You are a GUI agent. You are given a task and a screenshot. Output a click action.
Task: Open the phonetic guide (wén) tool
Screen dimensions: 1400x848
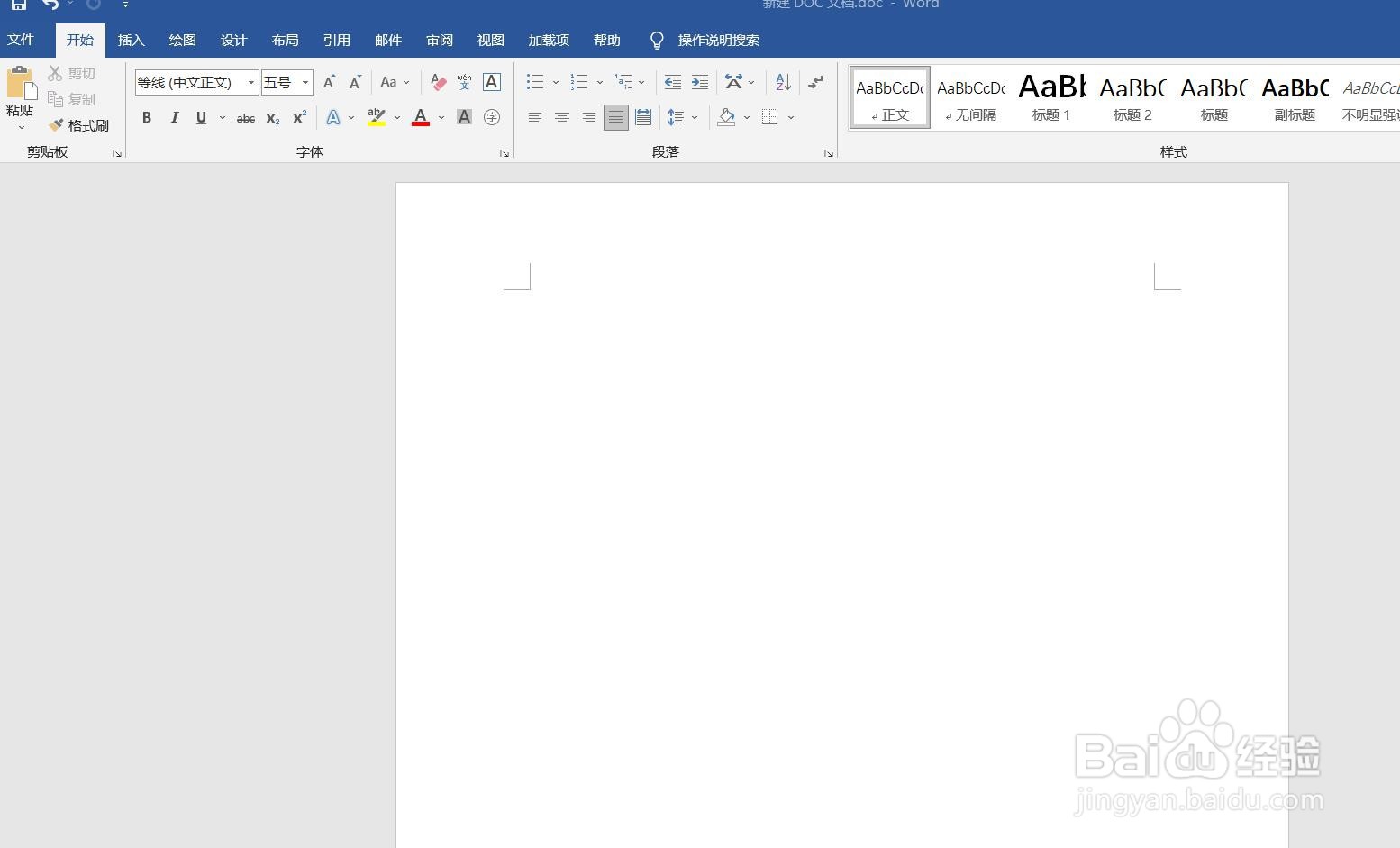pos(464,82)
